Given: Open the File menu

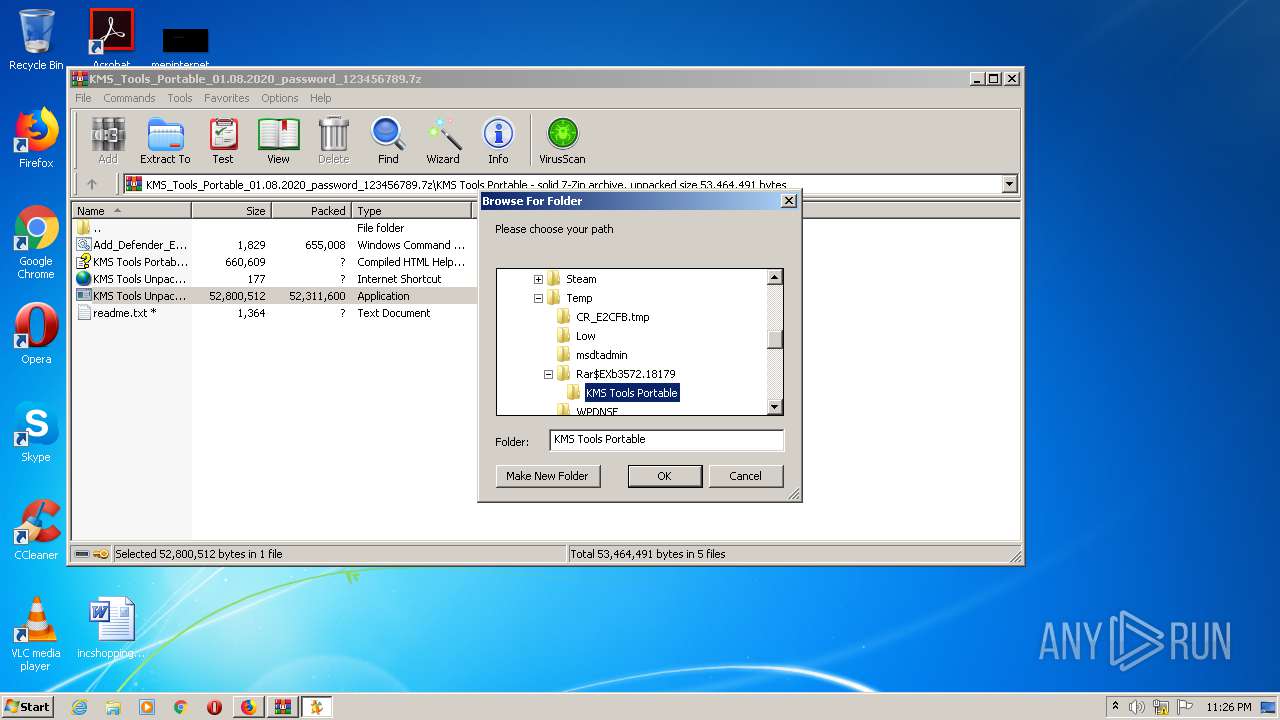Looking at the screenshot, I should [x=83, y=98].
